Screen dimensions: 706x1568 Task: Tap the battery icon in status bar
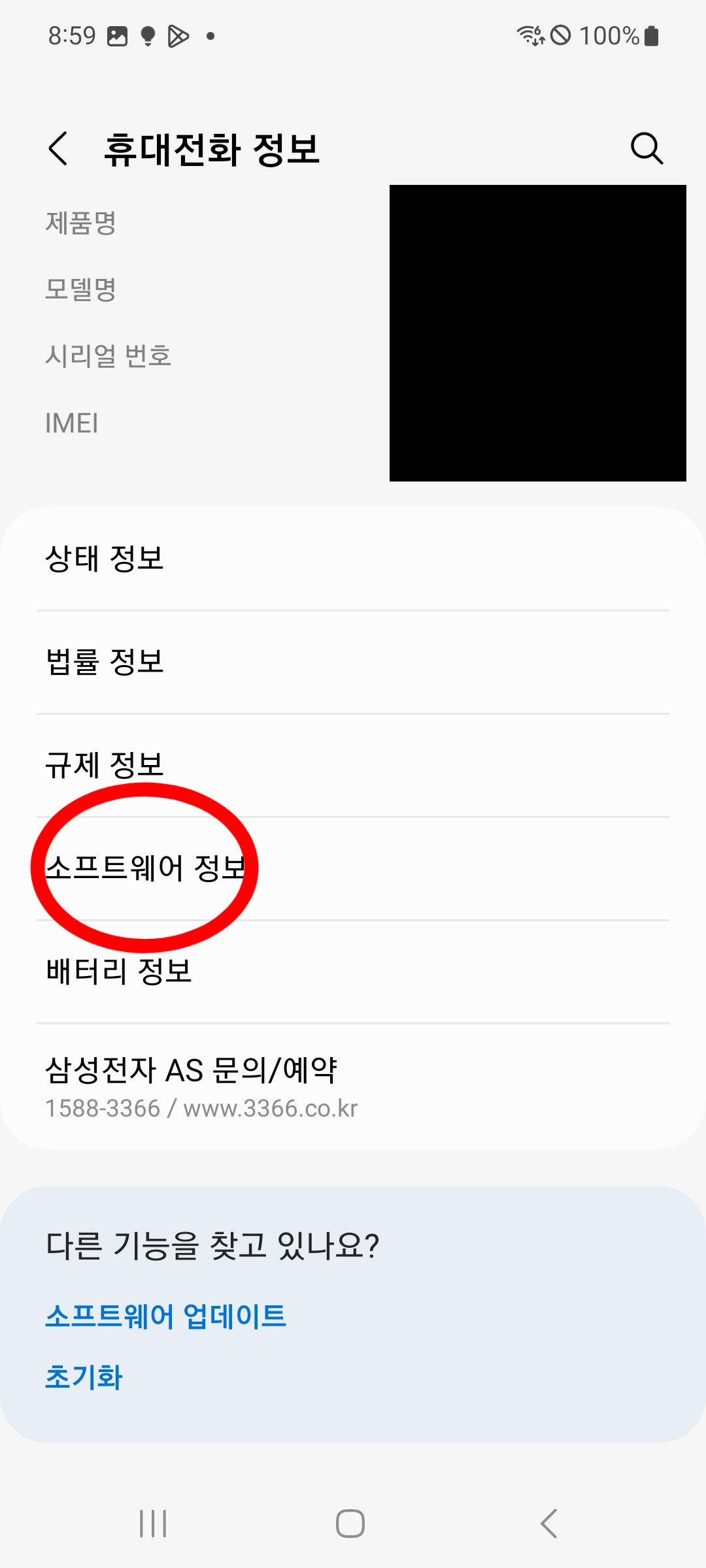point(651,36)
